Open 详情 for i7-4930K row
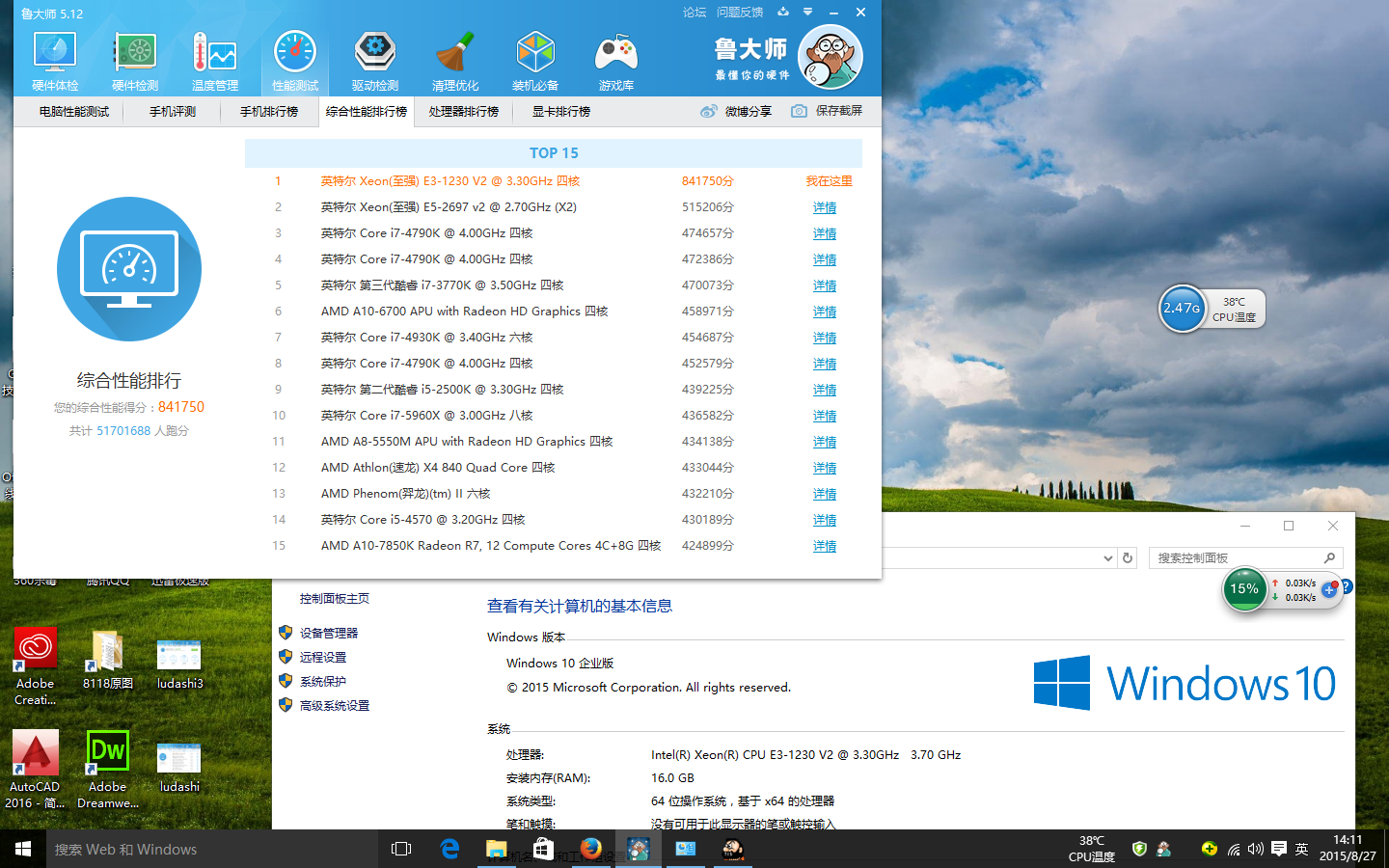This screenshot has height=868, width=1389. tap(825, 338)
